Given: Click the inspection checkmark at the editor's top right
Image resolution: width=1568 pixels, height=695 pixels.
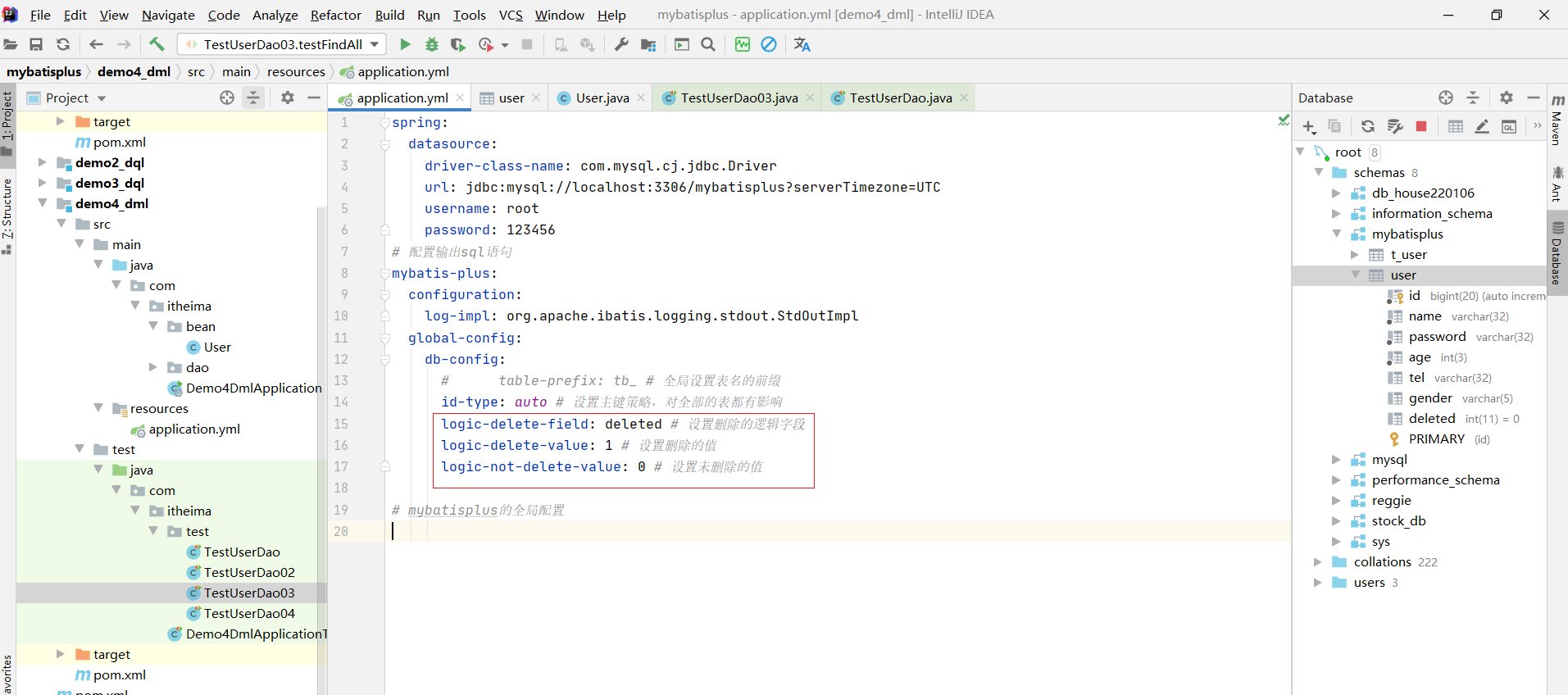Looking at the screenshot, I should point(1283,120).
